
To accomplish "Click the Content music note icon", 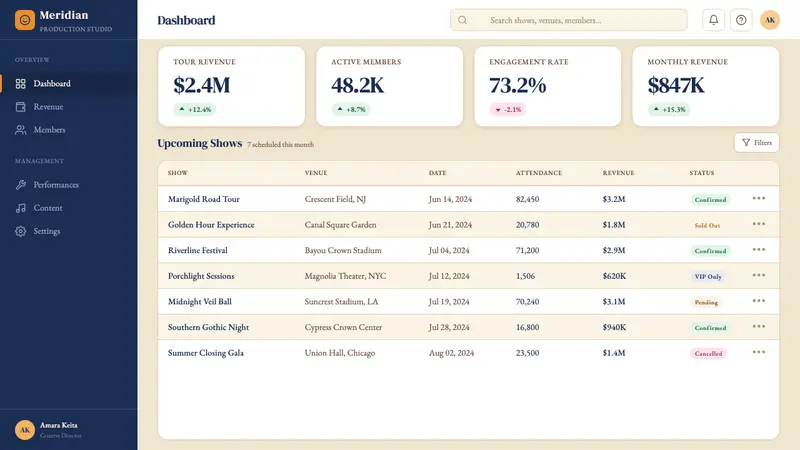I will click(20, 208).
